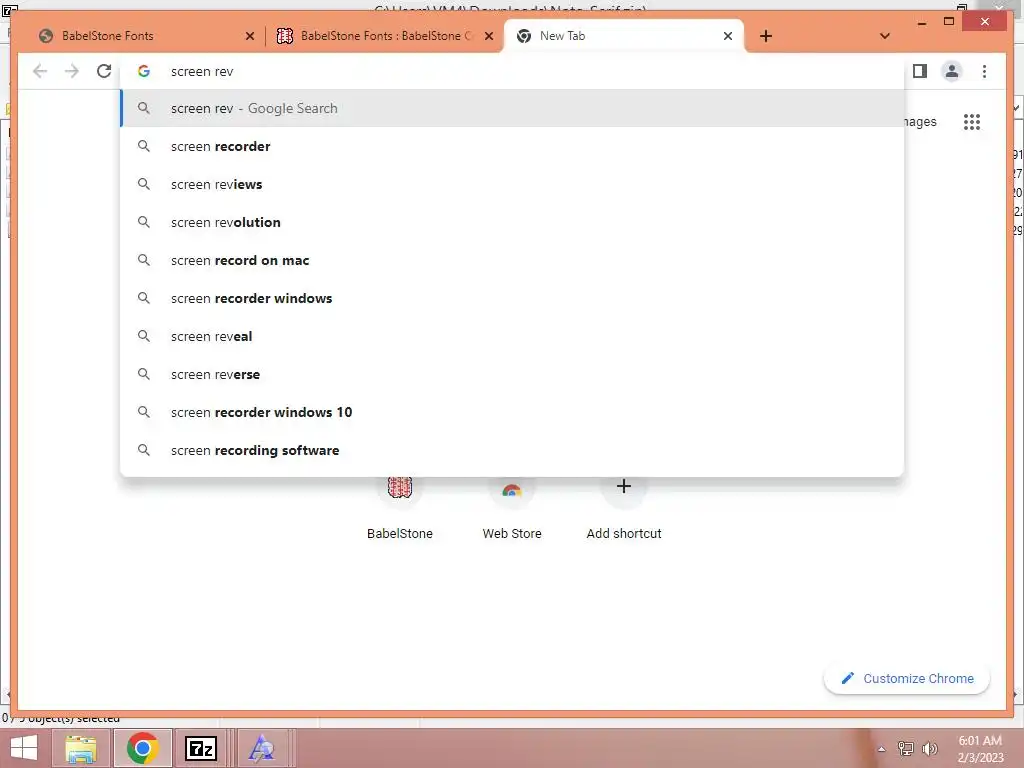Open the volume speaker tray icon
Screen dimensions: 1024x768
tap(930, 749)
